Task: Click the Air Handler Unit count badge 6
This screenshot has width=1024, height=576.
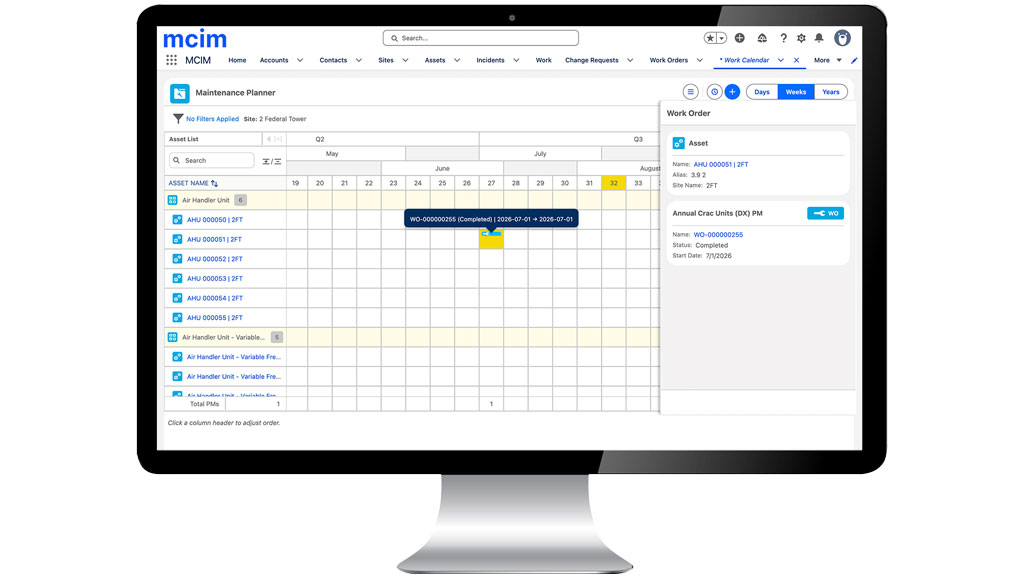Action: 240,200
